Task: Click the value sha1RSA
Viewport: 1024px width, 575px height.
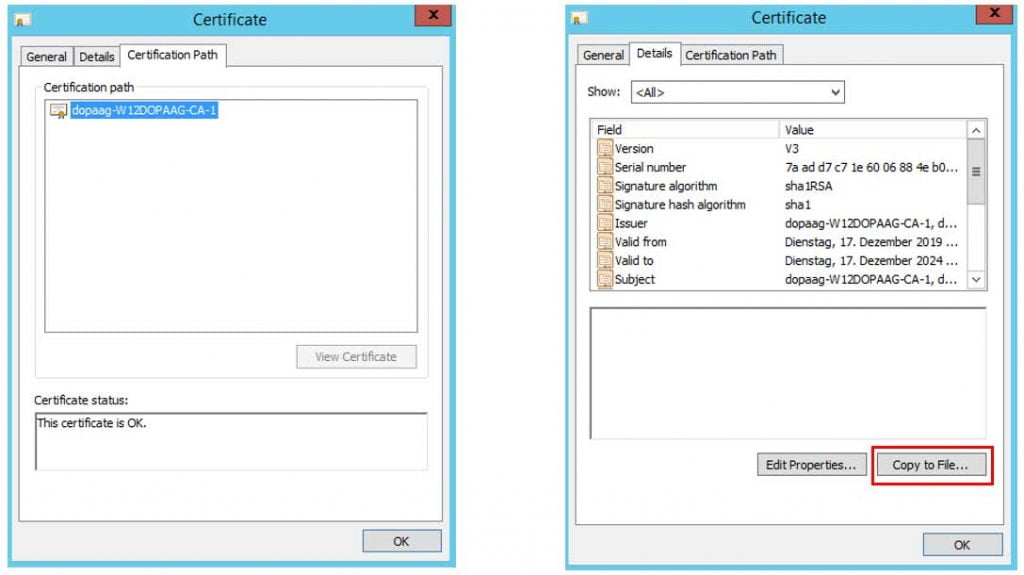Action: click(808, 186)
